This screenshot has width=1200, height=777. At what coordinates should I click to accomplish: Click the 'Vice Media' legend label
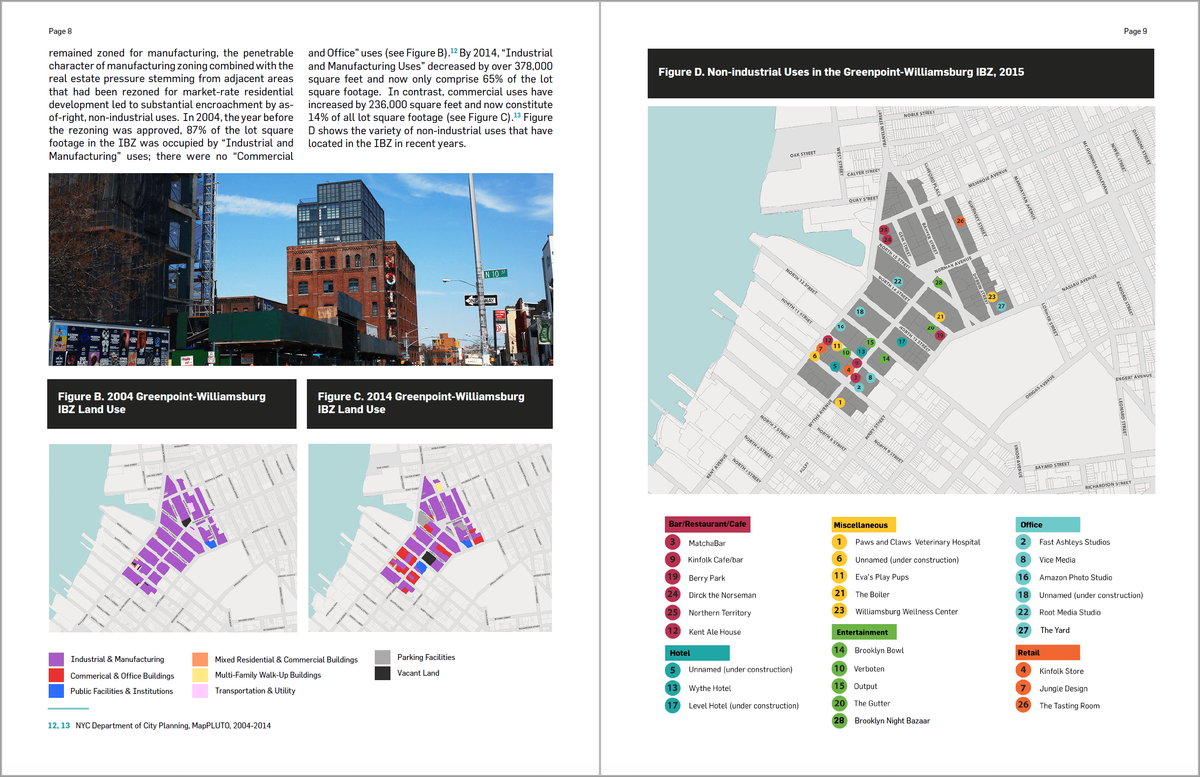[1057, 559]
